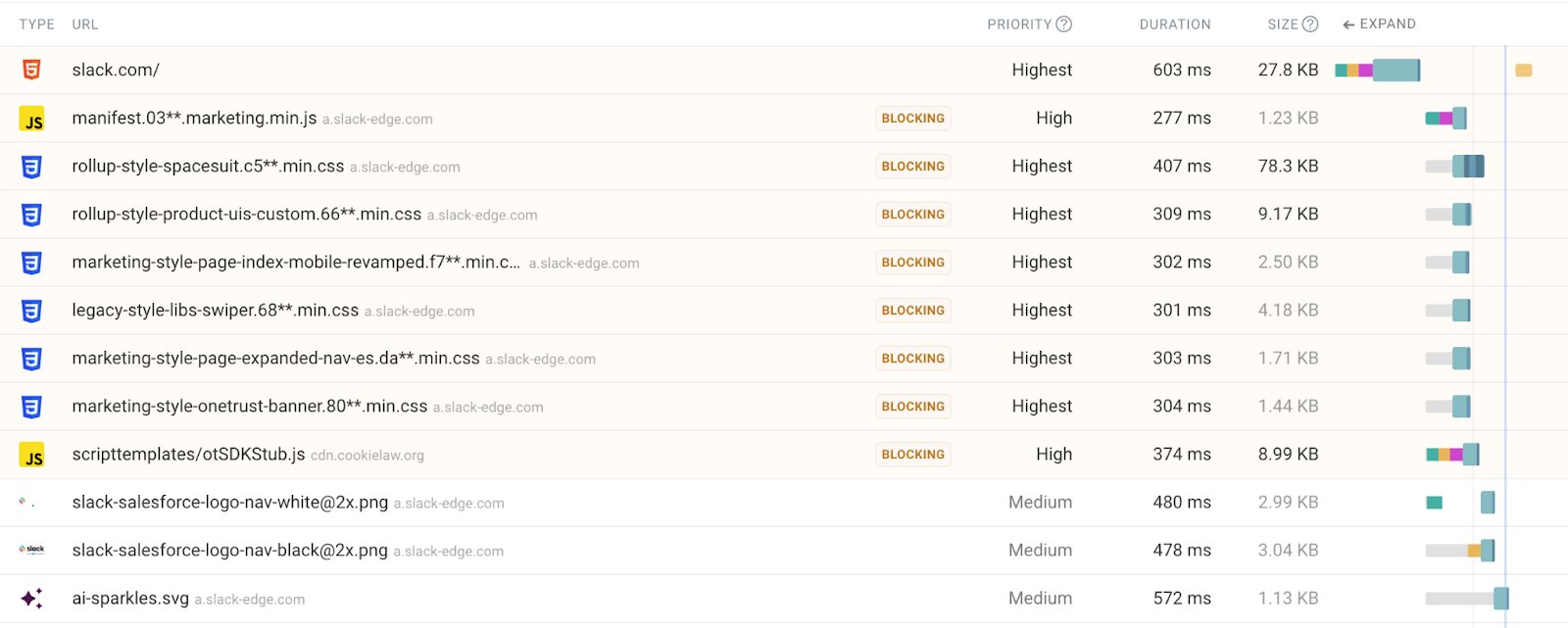Screen dimensions: 1568x628
Task: Click the waterfall bar for rollup-style-spacesuit row
Action: point(1455,167)
